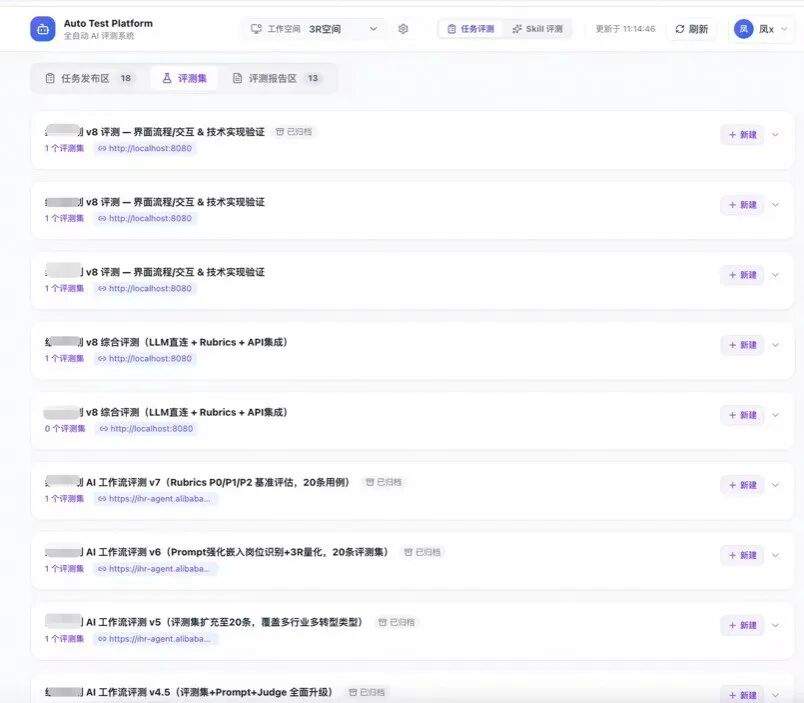Click the Auto Test Platform logo icon
Viewport: 804px width, 703px height.
40,28
